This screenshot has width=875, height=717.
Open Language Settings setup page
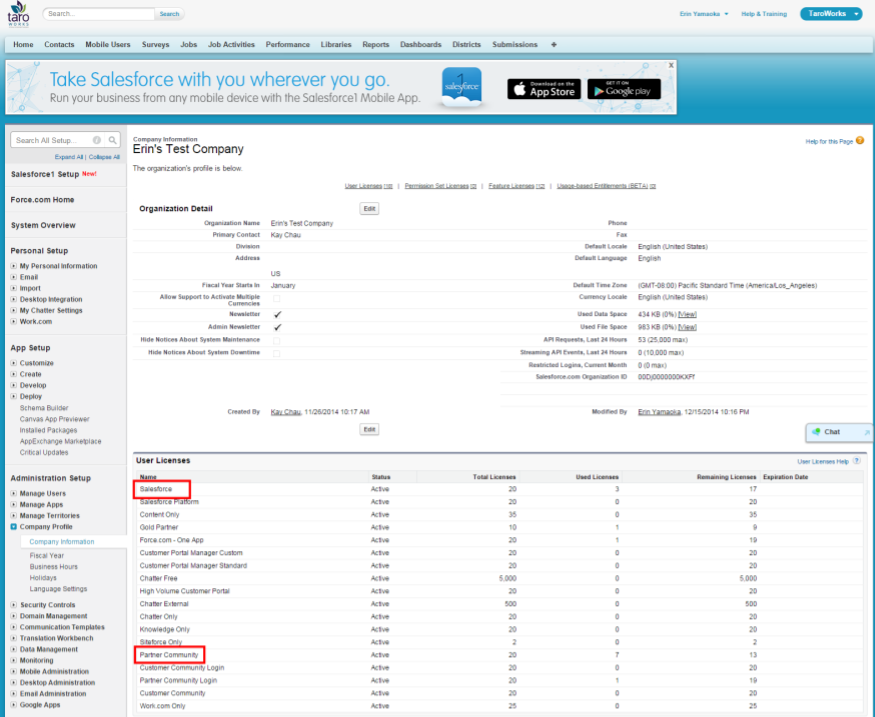point(58,589)
